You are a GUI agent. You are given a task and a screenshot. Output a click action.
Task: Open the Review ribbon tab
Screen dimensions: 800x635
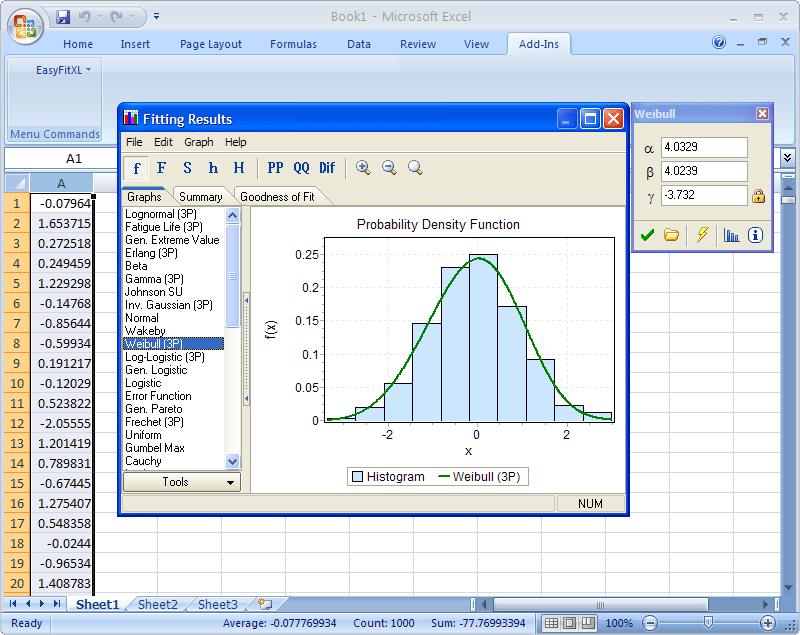coord(418,44)
